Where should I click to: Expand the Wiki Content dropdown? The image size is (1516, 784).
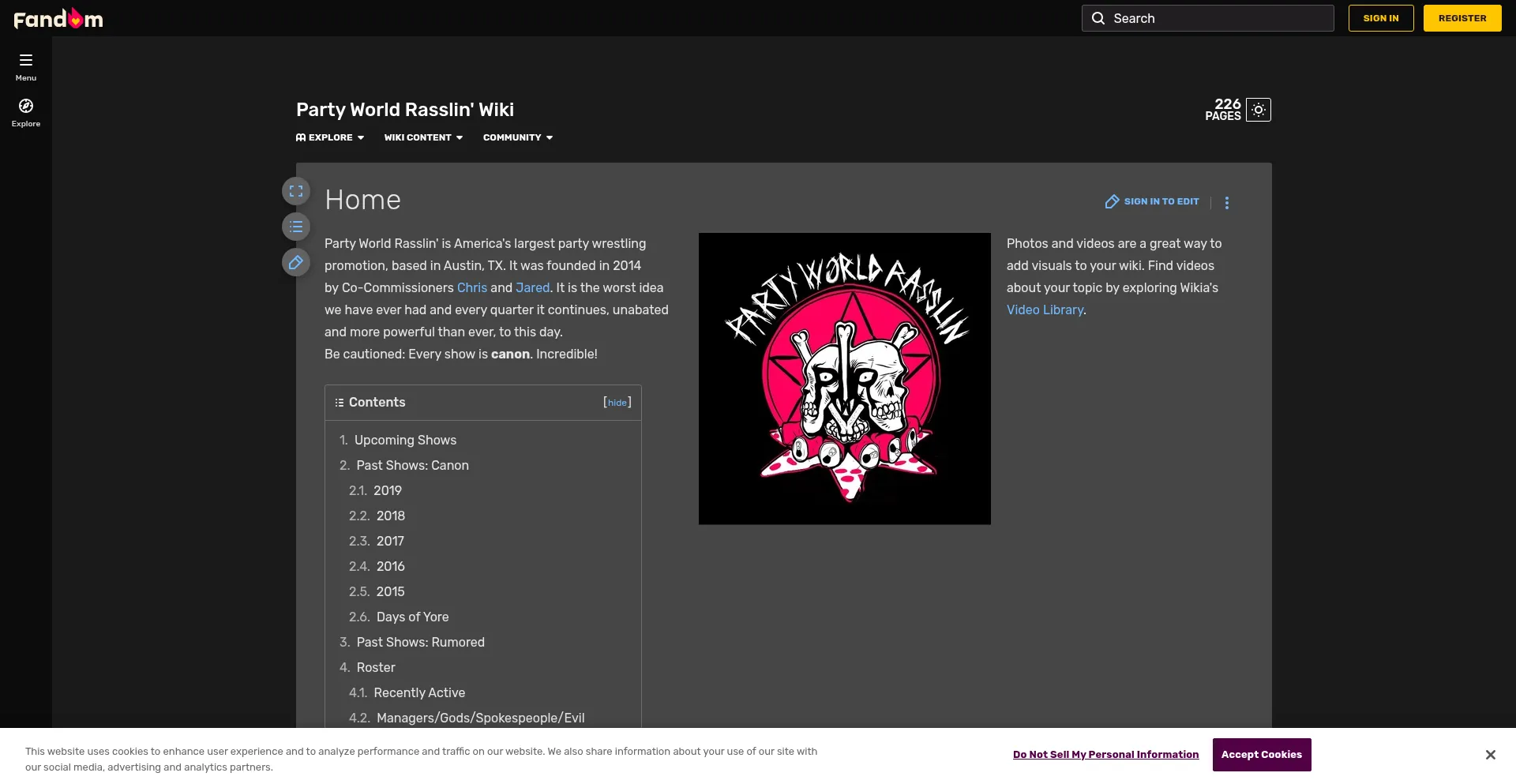pos(423,137)
